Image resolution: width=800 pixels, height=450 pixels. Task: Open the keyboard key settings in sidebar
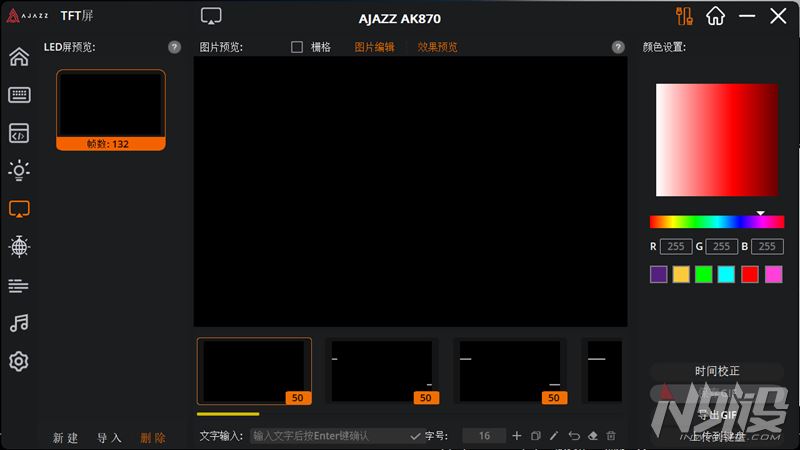[x=19, y=95]
